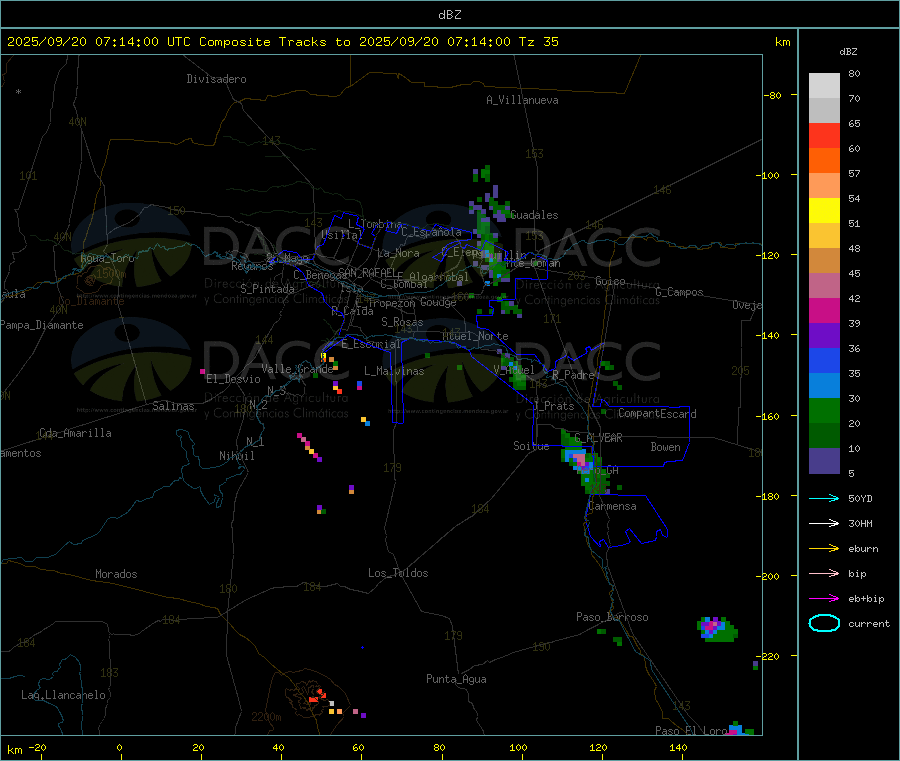
Task: Click the blue 36 dBZ color swatch
Action: [x=824, y=360]
